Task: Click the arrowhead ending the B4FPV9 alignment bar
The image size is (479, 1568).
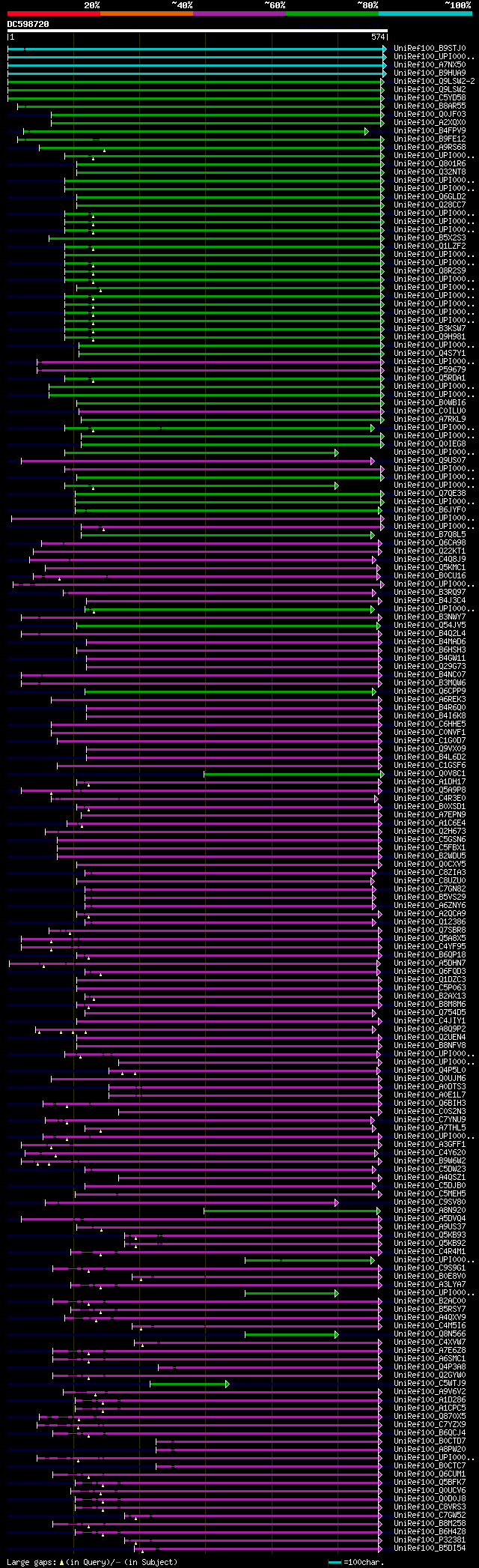Action: click(367, 131)
